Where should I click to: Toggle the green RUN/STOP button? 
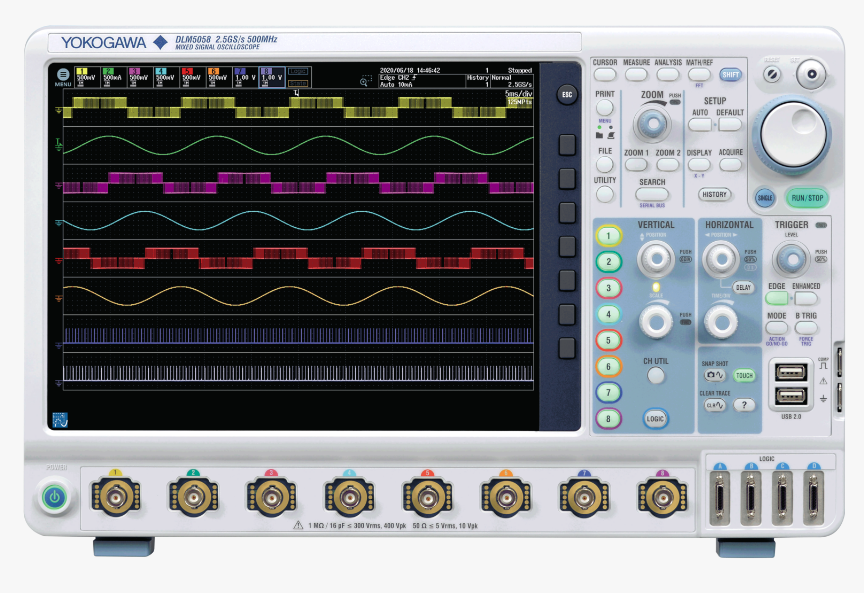(x=806, y=198)
